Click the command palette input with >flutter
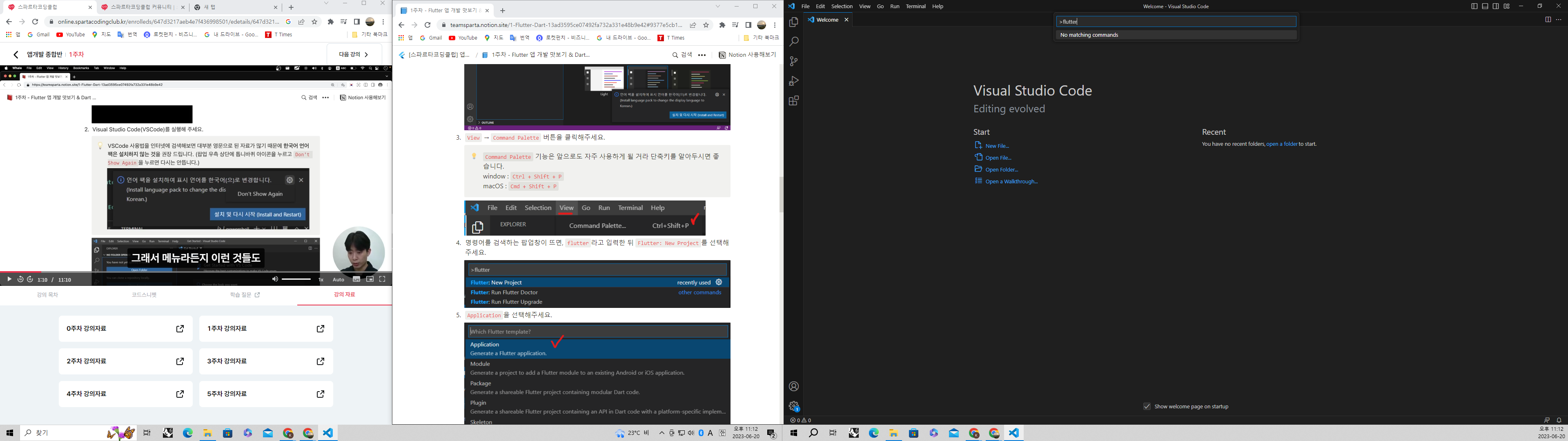The image size is (1568, 441). pos(1176,21)
